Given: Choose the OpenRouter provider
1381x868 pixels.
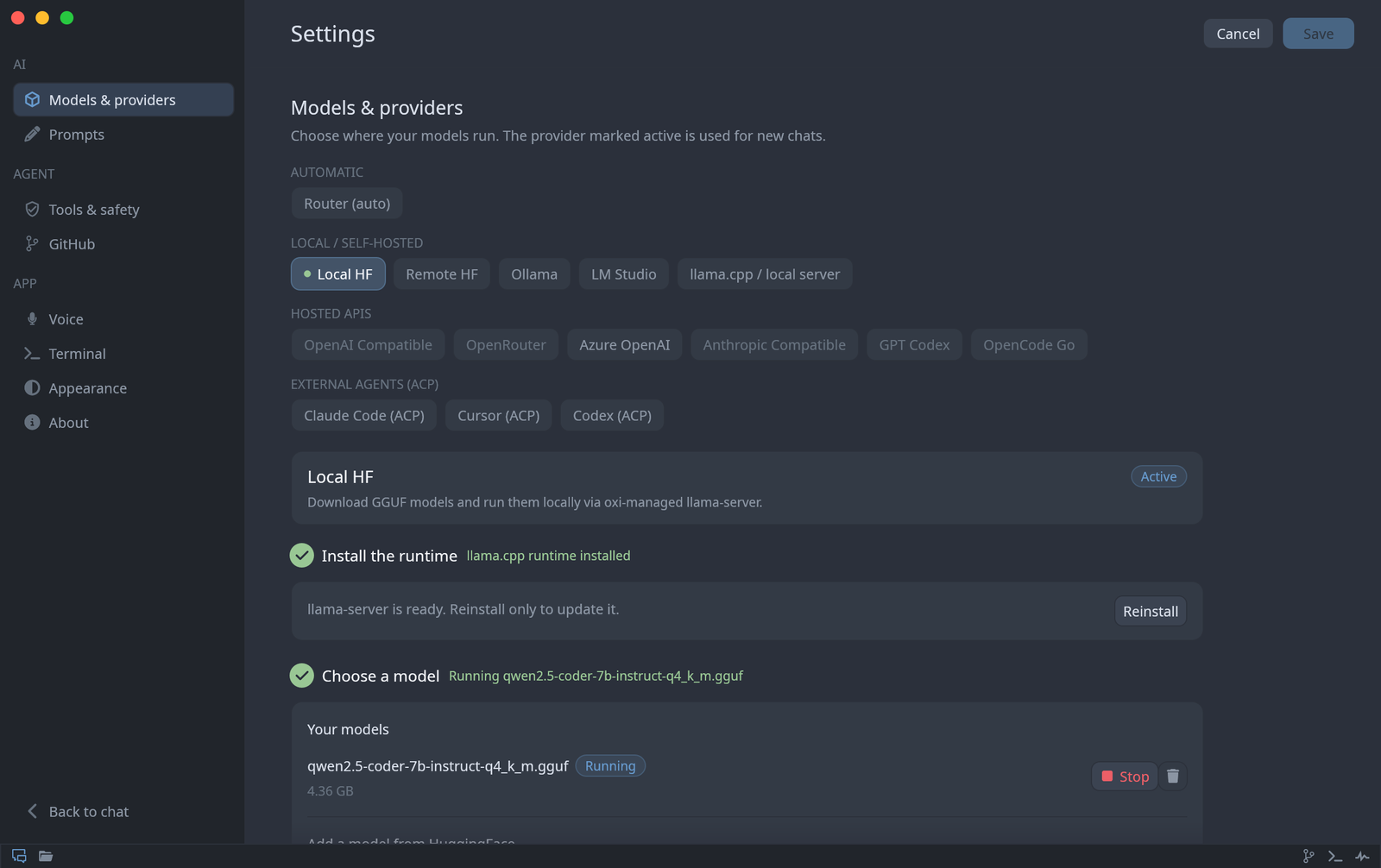Looking at the screenshot, I should click(x=506, y=345).
